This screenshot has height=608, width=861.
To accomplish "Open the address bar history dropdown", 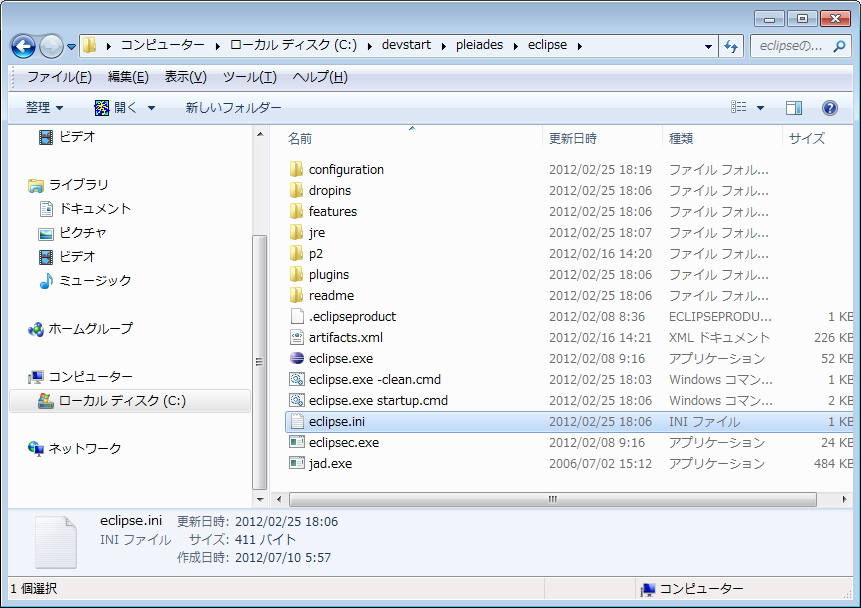I will click(708, 47).
